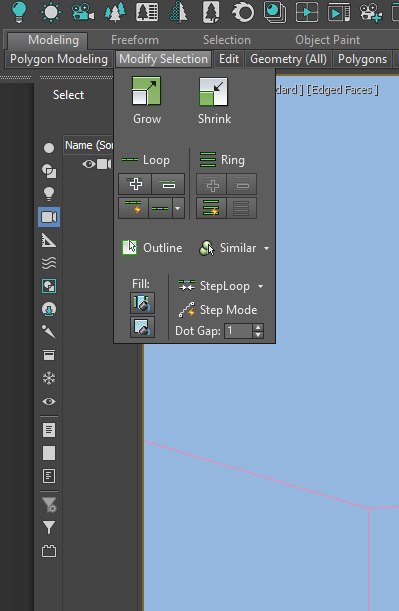
Task: Switch to the Freeform ribbon tab
Action: click(x=135, y=40)
